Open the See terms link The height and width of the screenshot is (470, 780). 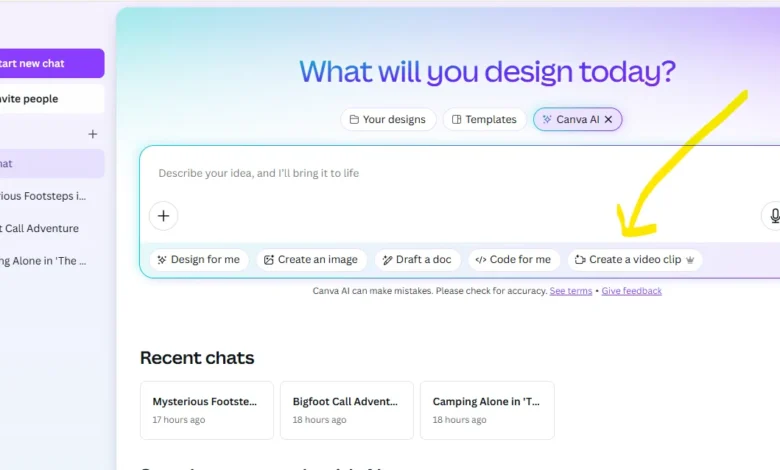[571, 291]
